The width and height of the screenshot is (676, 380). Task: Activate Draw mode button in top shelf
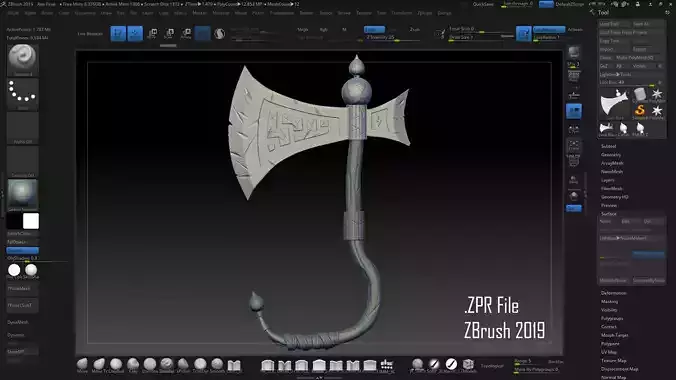[135, 33]
